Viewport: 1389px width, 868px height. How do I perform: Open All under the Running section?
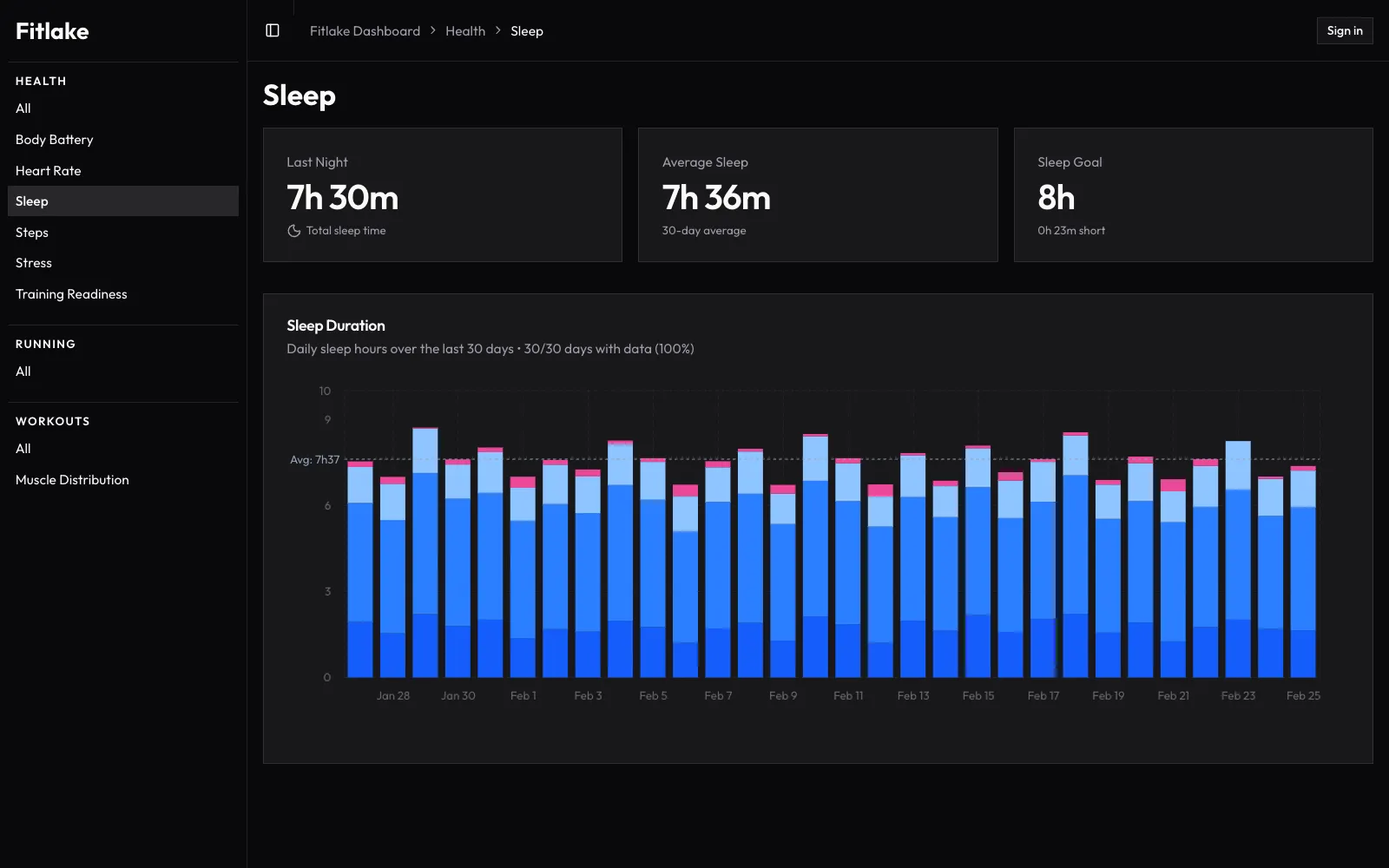point(123,372)
